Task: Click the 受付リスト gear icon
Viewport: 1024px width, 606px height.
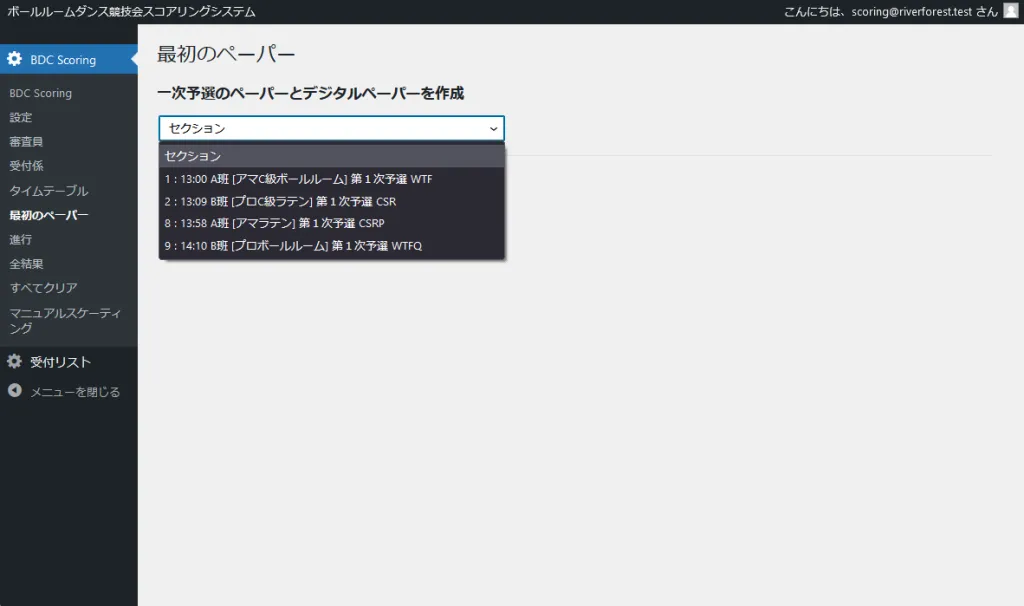Action: pos(15,362)
